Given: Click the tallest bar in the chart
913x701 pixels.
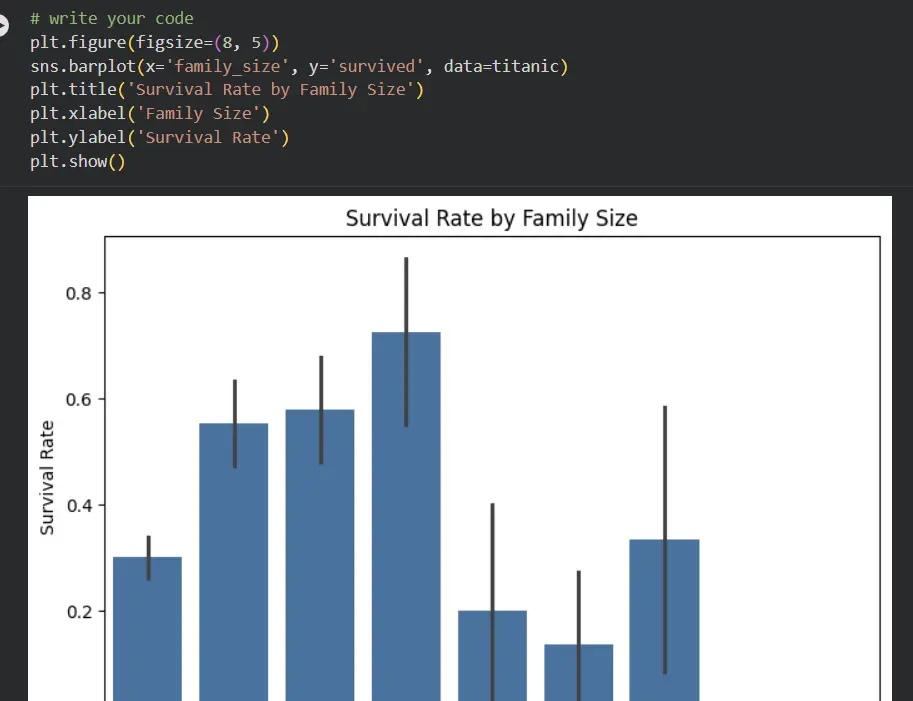Looking at the screenshot, I should [x=406, y=516].
